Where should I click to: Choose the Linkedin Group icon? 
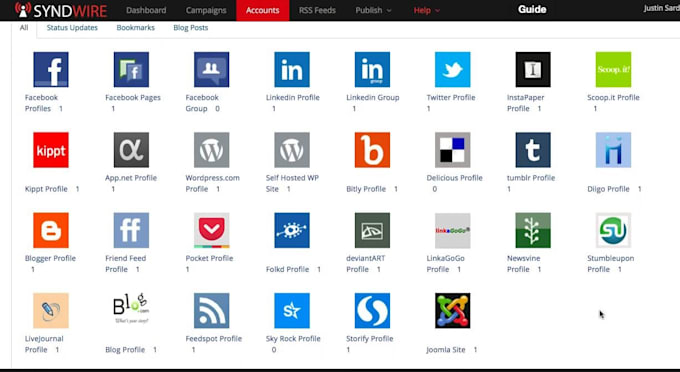[372, 69]
